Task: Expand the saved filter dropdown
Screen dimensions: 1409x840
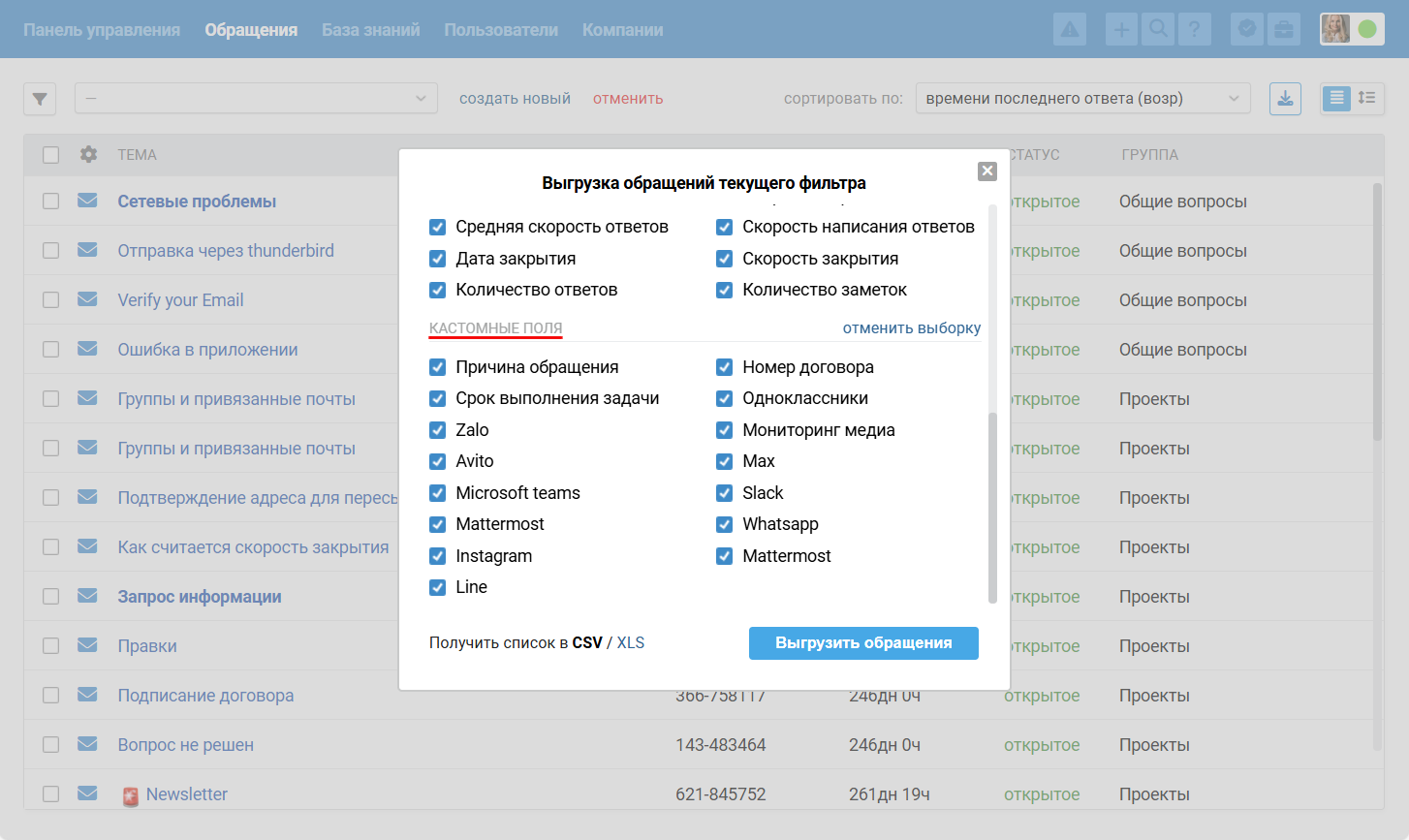Action: [256, 99]
